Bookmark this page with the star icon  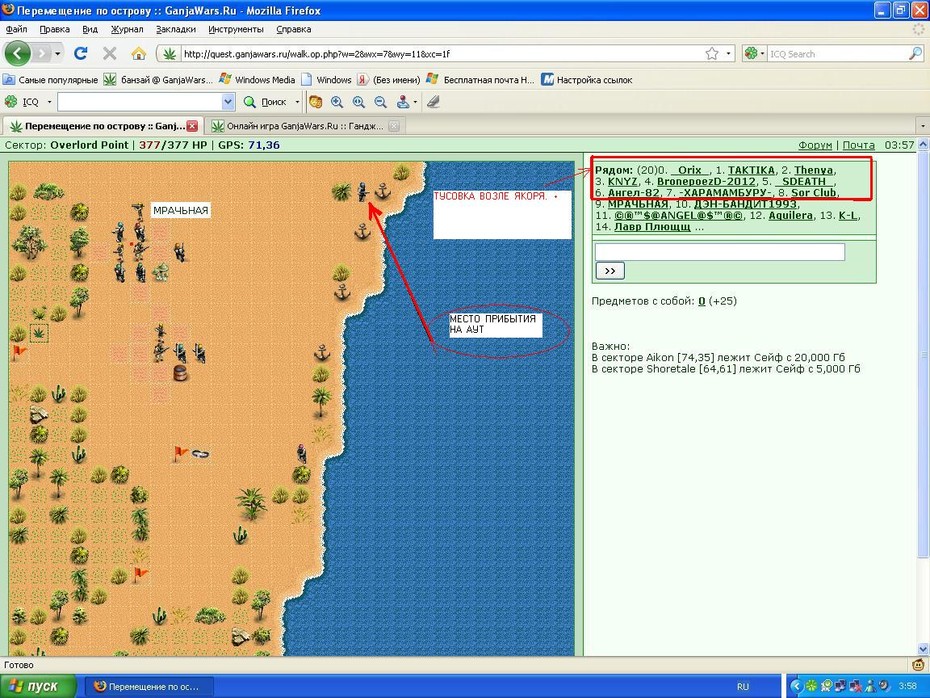[x=712, y=54]
